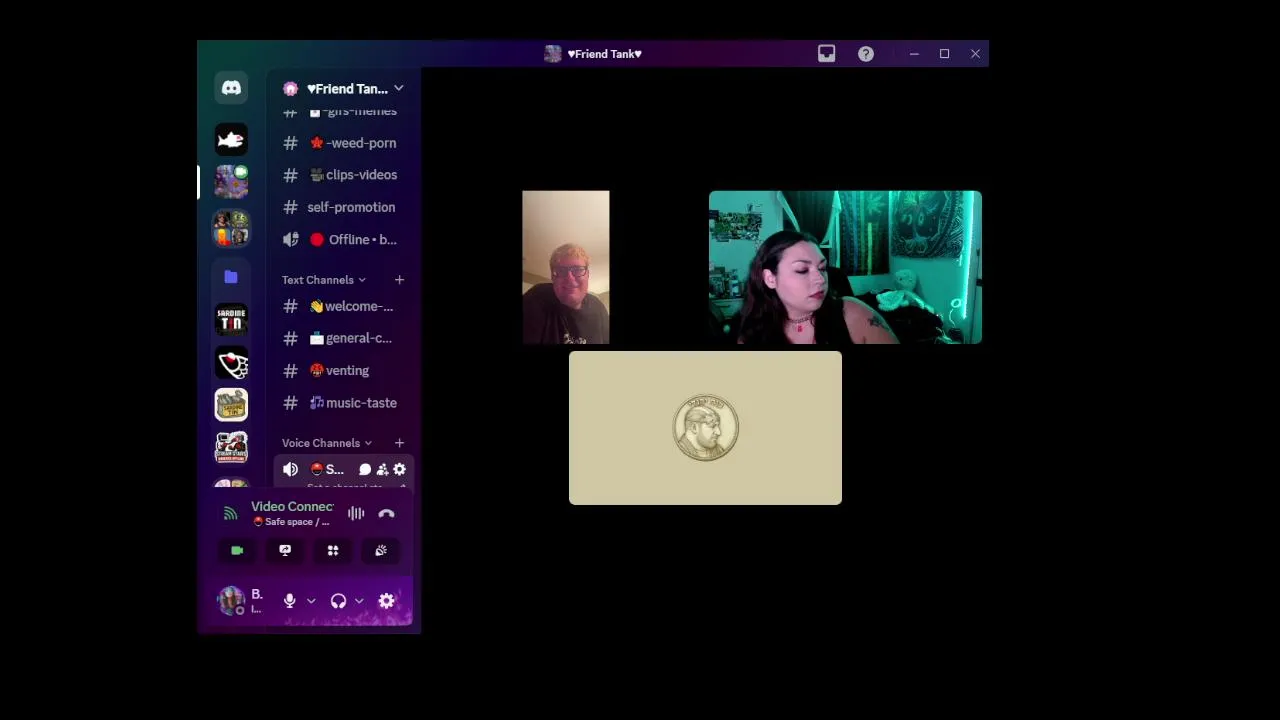Maximize the Discord window

(944, 54)
